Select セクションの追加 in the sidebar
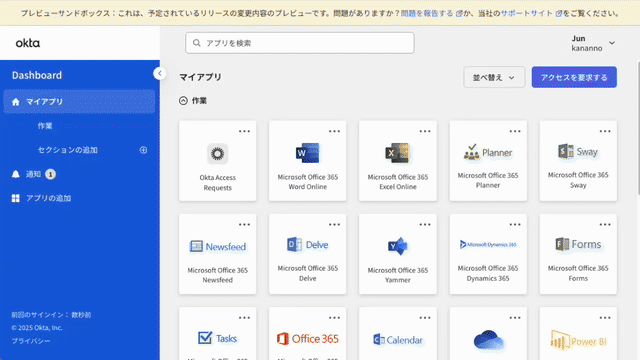The height and width of the screenshot is (360, 640). tap(68, 150)
